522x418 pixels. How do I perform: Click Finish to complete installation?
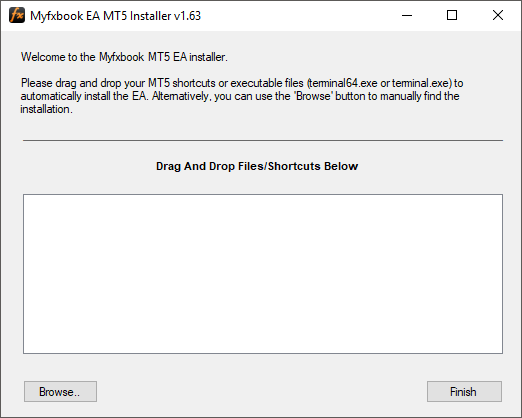coord(464,392)
